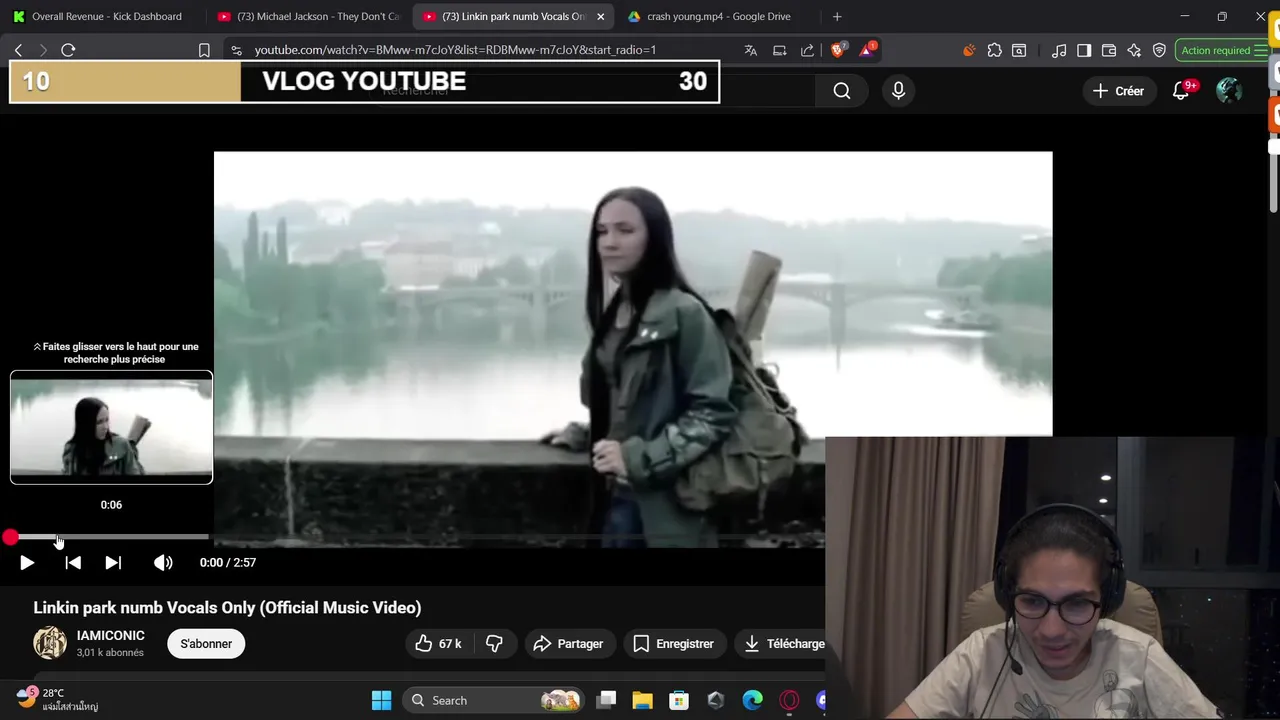Like the video with 67 k likes
The width and height of the screenshot is (1280, 720).
[x=438, y=644]
